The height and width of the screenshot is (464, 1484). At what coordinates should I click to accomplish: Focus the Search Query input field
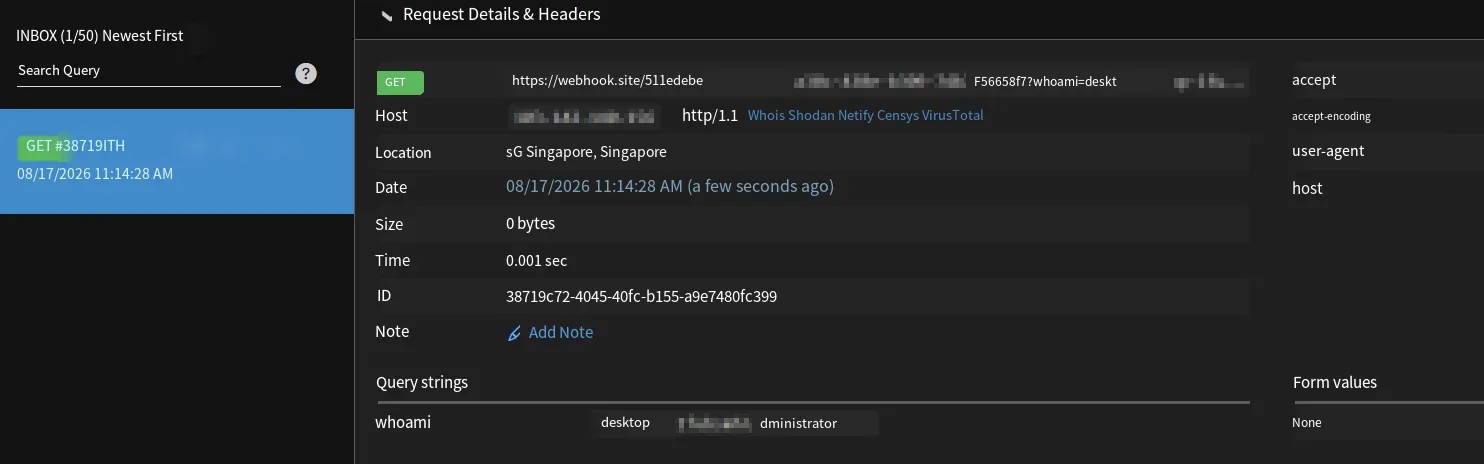149,71
